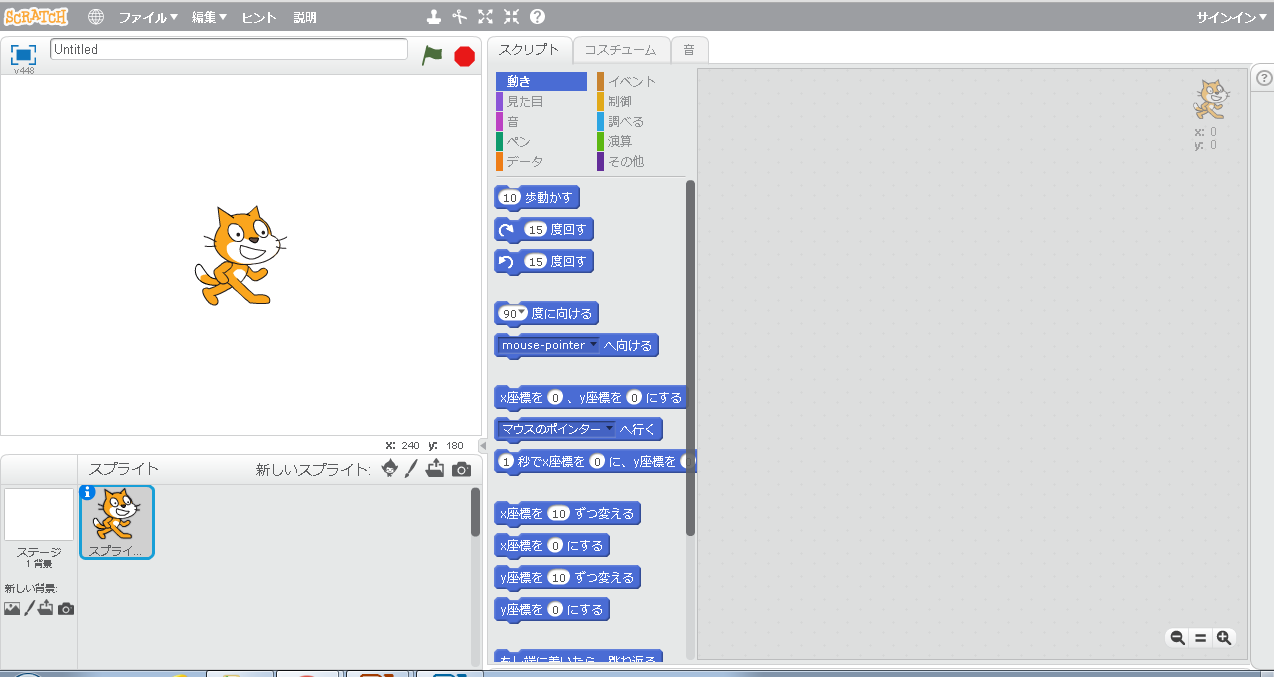Click the 1 秒でx座標を glide block
The width and height of the screenshot is (1274, 677).
[595, 462]
